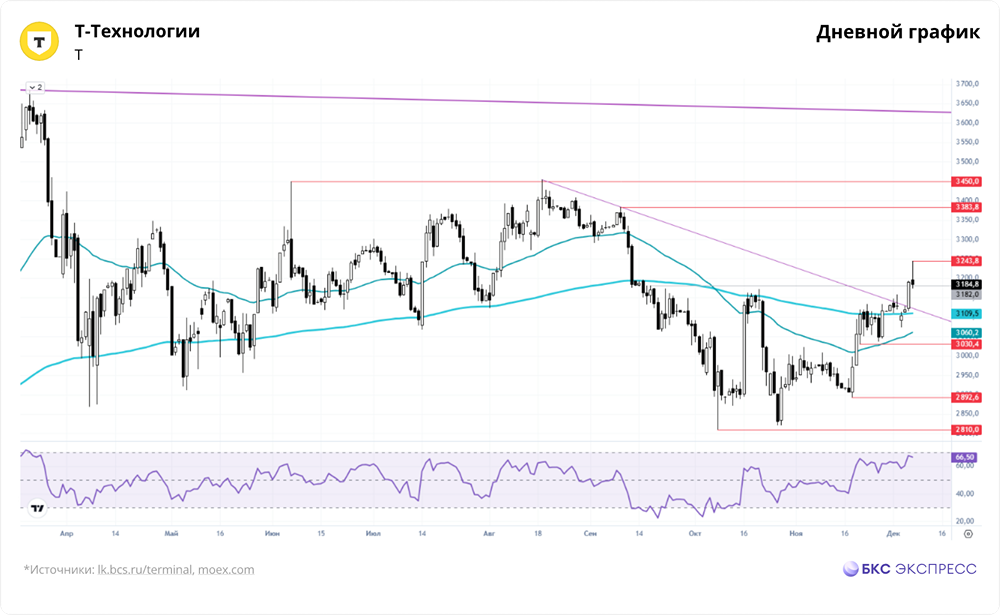Click the red 2810,0 support level label

coord(965,430)
